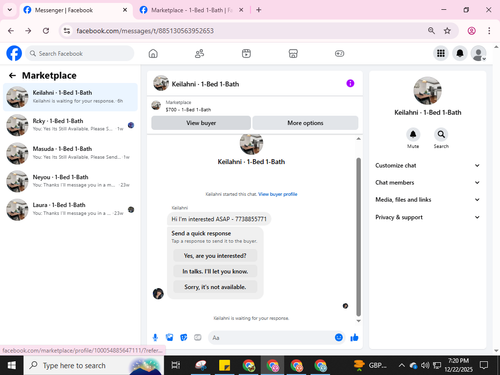Expand Media, files and links section
Screen dimensions: 500x375
[427, 200]
